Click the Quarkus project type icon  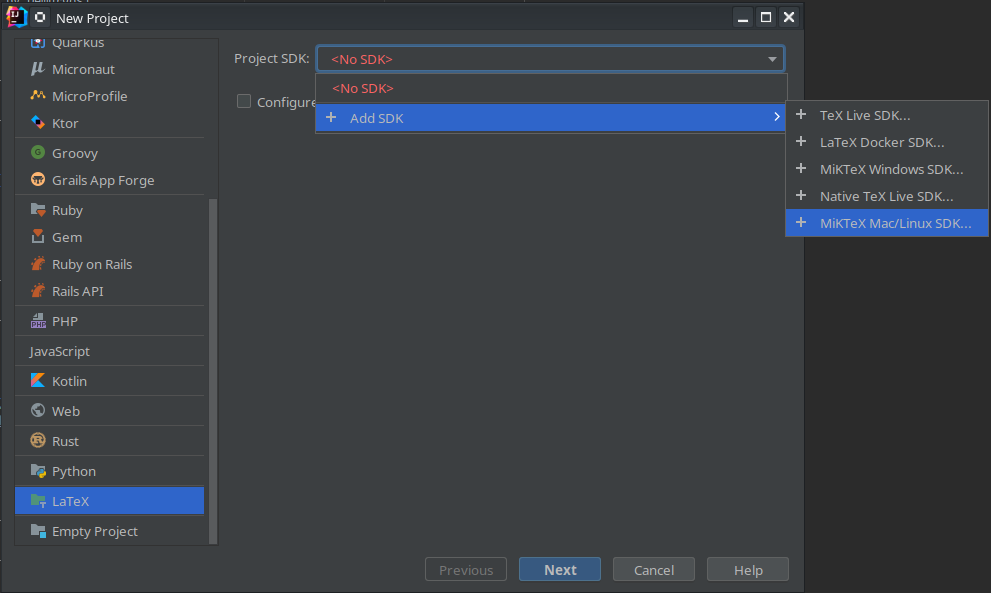point(38,42)
